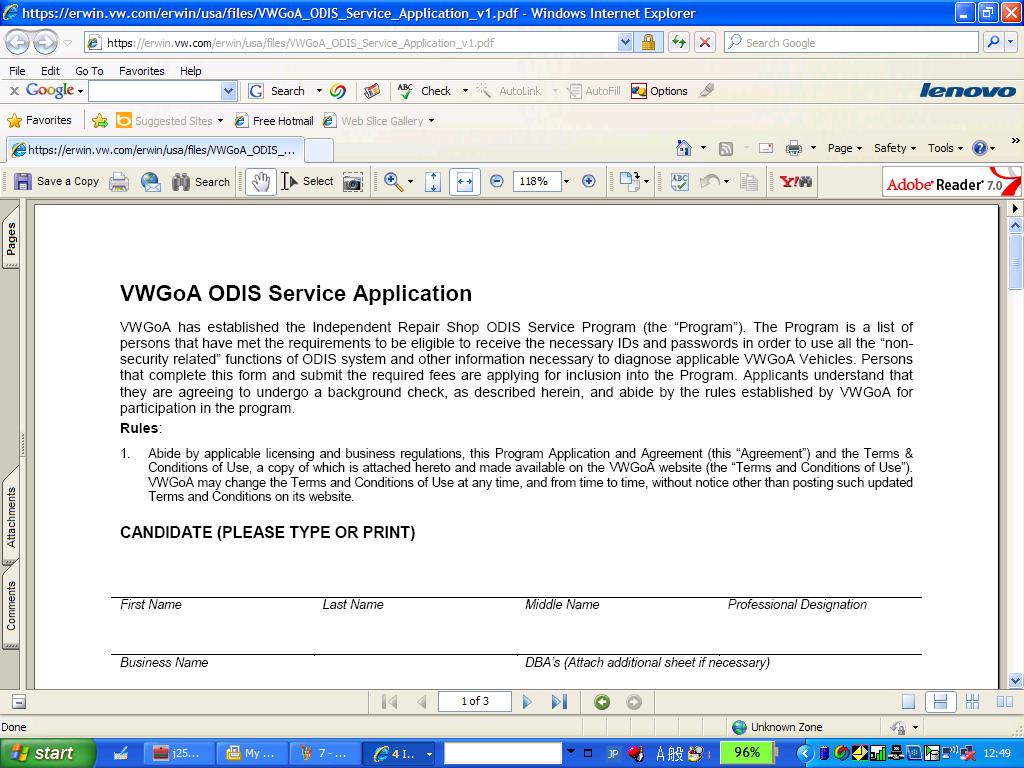Open the zoom percentage dropdown
This screenshot has height=768, width=1024.
pos(566,182)
